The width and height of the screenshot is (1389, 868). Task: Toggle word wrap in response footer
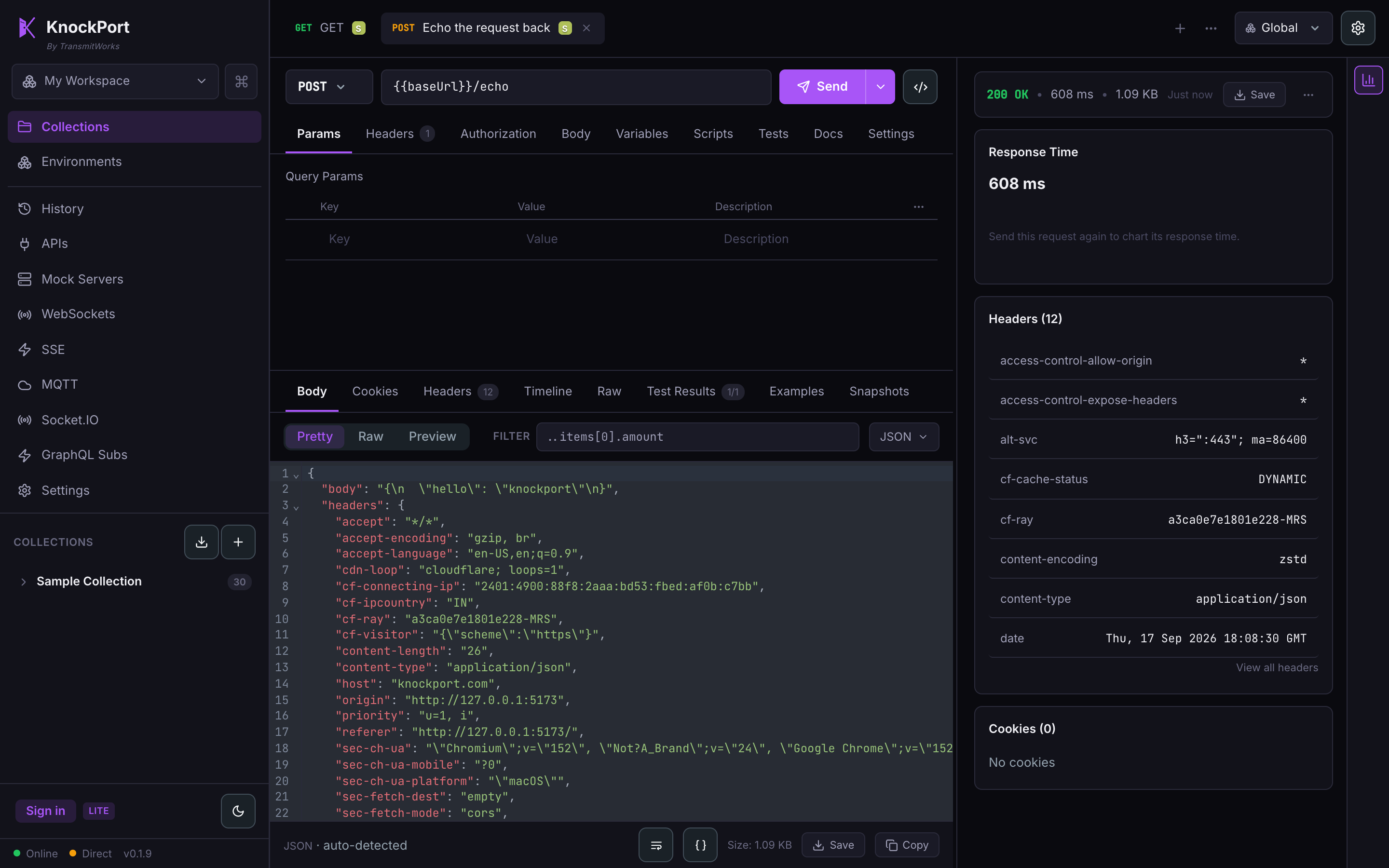655,845
